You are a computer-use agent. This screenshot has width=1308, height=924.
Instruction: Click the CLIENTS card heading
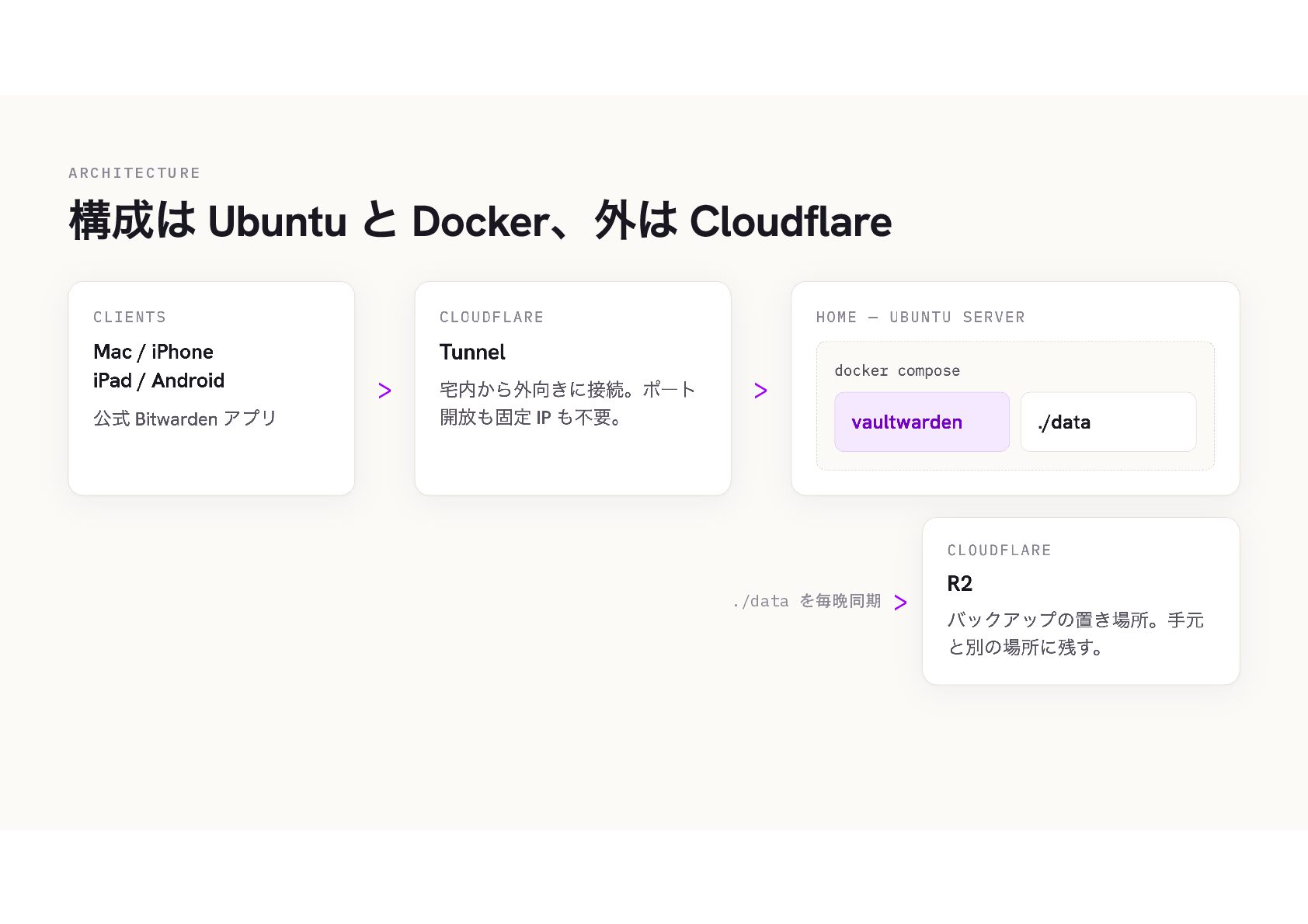[130, 317]
